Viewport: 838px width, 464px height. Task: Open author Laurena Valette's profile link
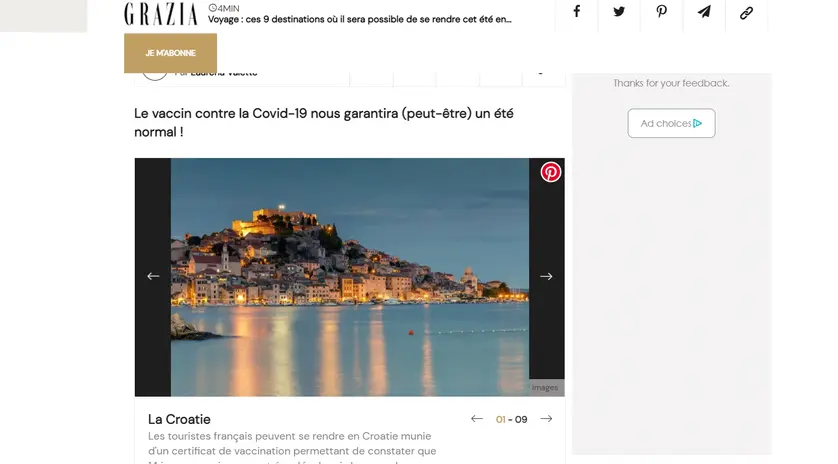coord(215,73)
